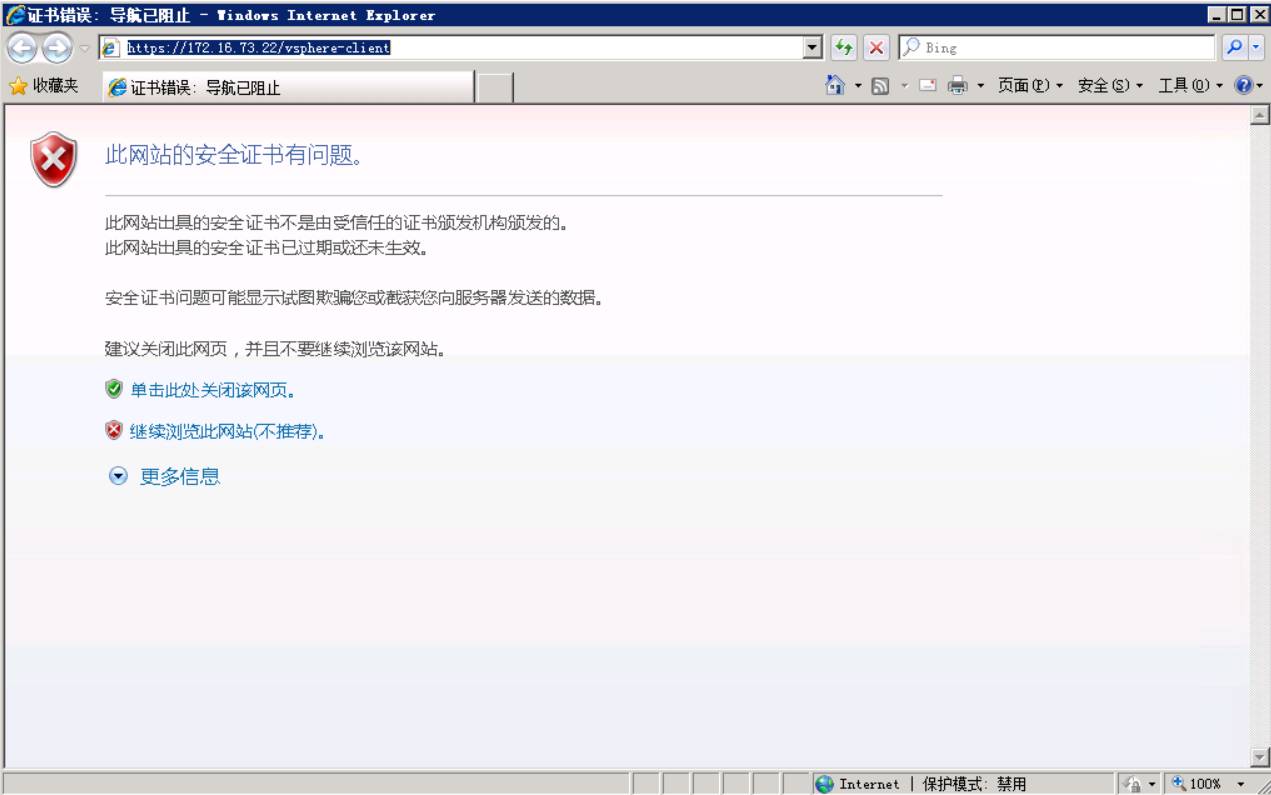Expand the zoom level dropdown arrow
This screenshot has width=1271, height=795.
[1241, 784]
